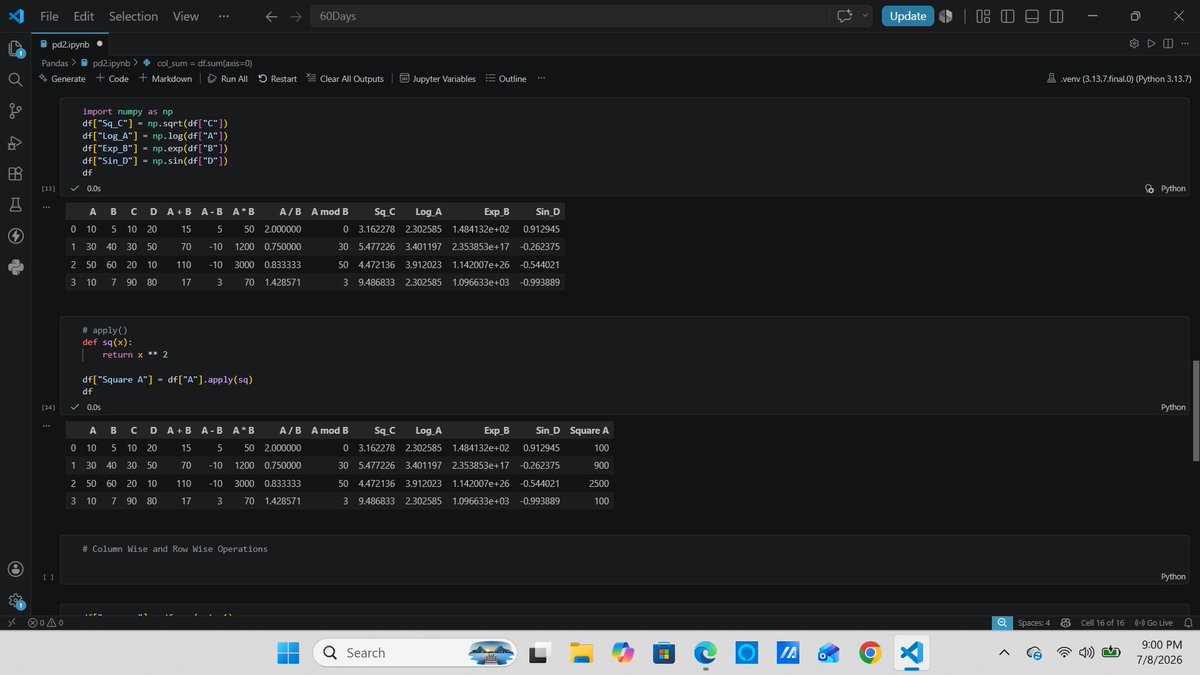Open the Accounts menu
The width and height of the screenshot is (1200, 675).
[x=15, y=569]
